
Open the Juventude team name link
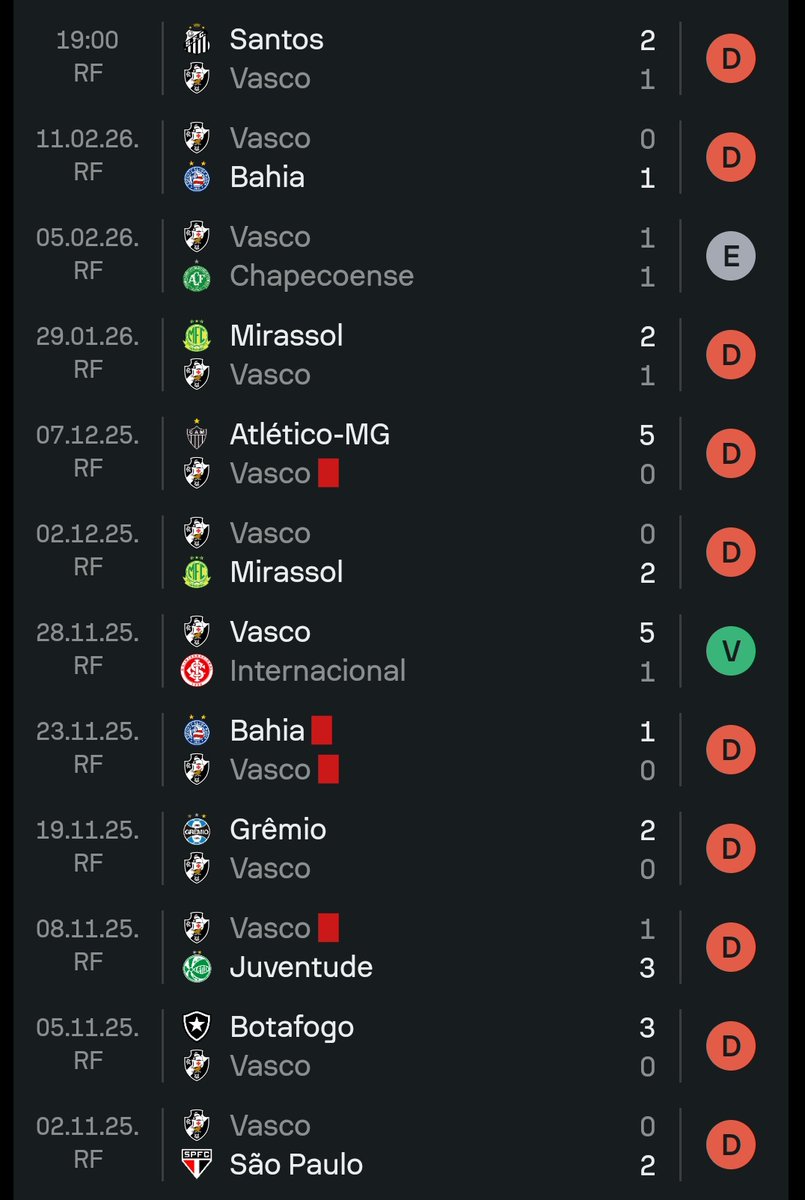tap(301, 967)
